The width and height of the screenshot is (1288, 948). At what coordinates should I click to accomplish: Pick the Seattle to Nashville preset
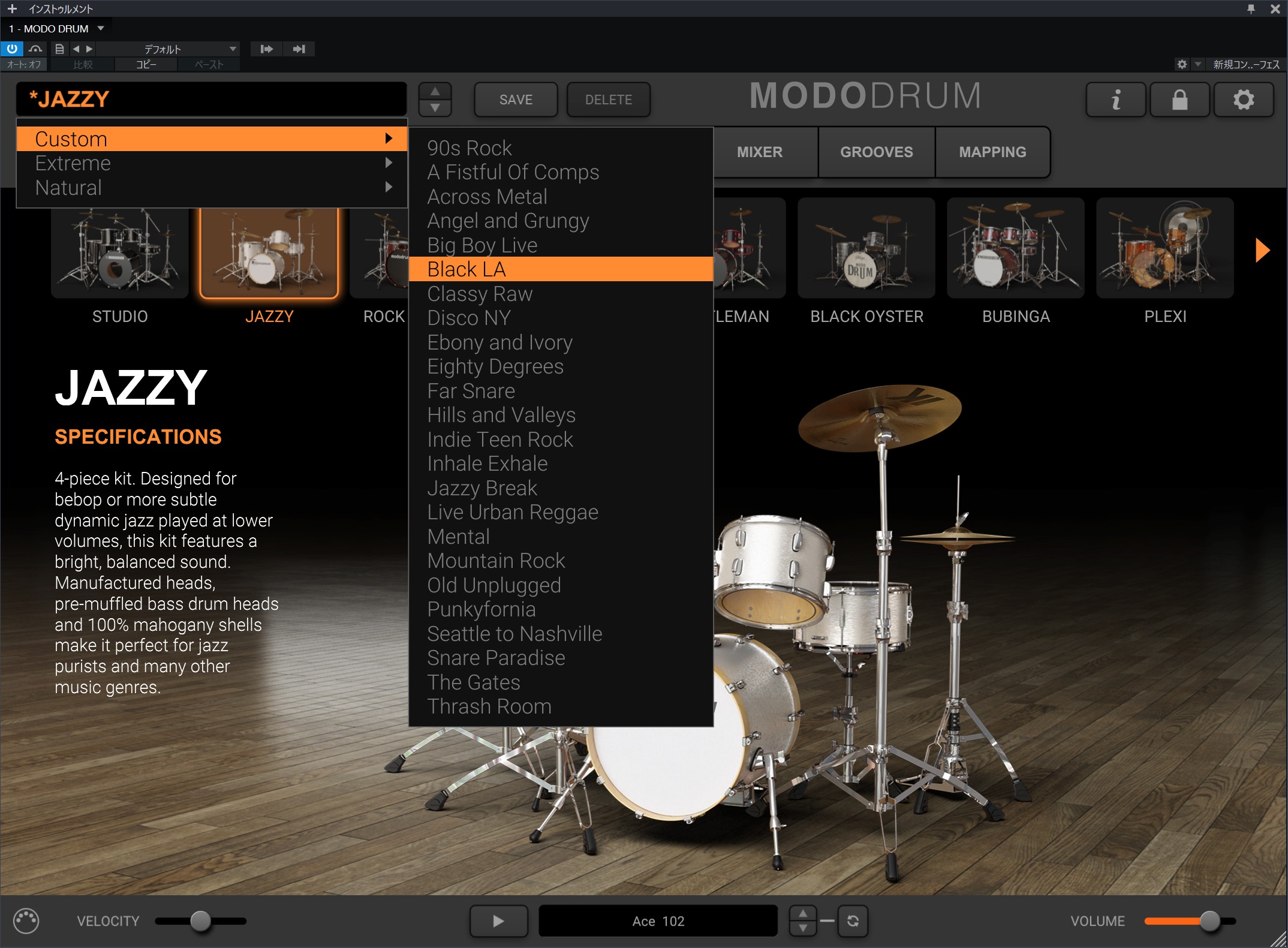coord(561,634)
